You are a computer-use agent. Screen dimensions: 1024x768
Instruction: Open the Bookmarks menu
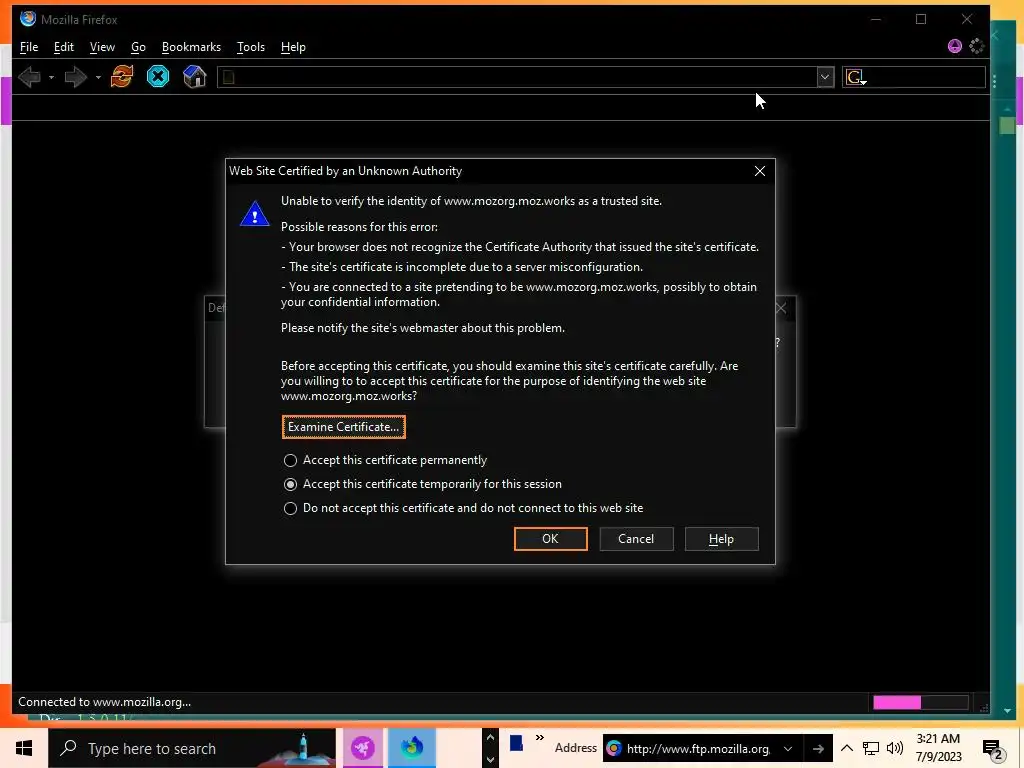click(x=191, y=47)
